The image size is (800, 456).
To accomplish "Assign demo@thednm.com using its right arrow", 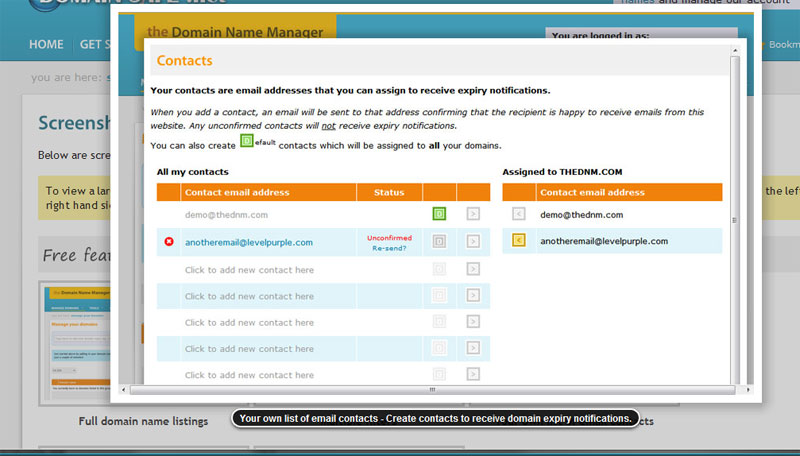I will (473, 214).
